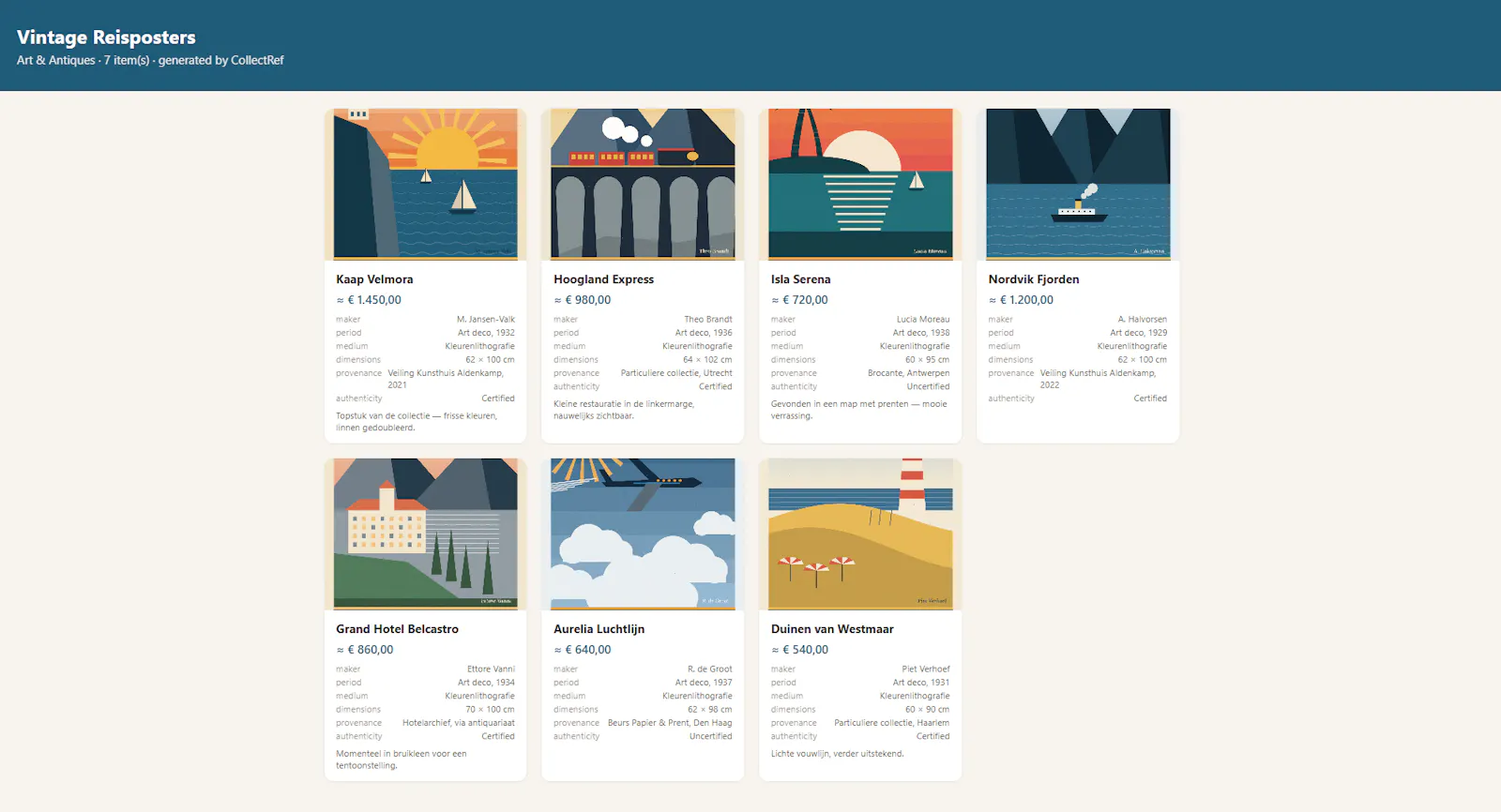Screen dimensions: 1501x812
Task: Click period value Art deco, 1938
Action: 921,333
